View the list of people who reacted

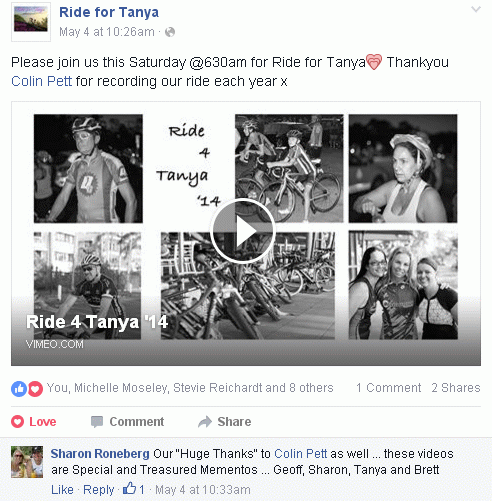click(x=190, y=388)
